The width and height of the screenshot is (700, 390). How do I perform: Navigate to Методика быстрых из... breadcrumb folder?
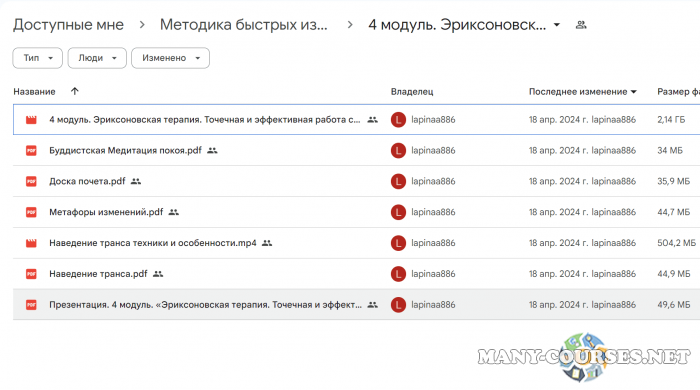point(244,25)
